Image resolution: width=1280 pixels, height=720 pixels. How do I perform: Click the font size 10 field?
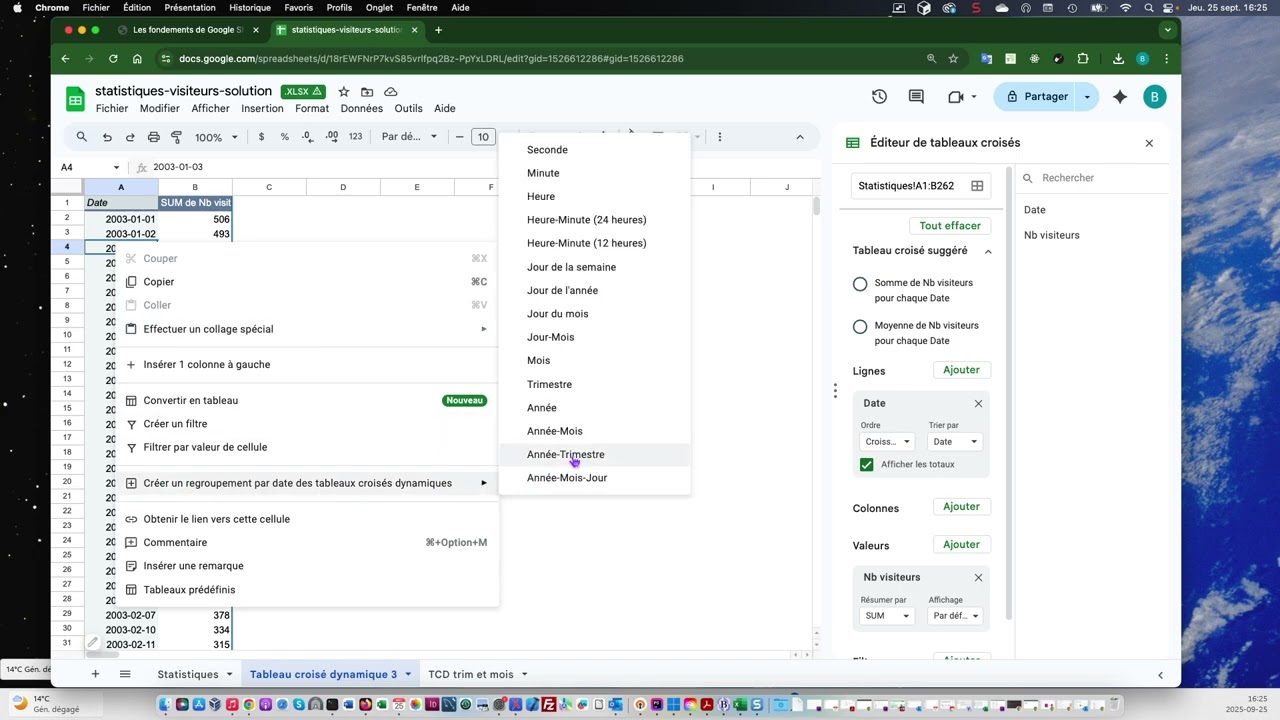pos(483,137)
